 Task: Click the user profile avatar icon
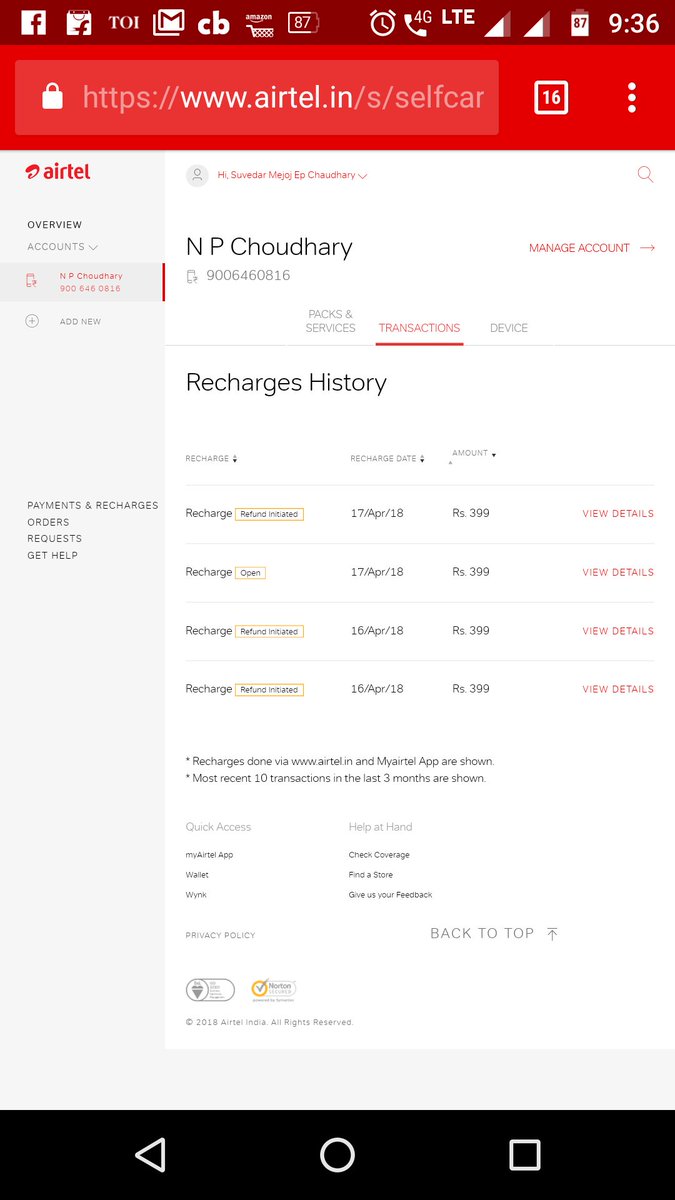[x=197, y=175]
